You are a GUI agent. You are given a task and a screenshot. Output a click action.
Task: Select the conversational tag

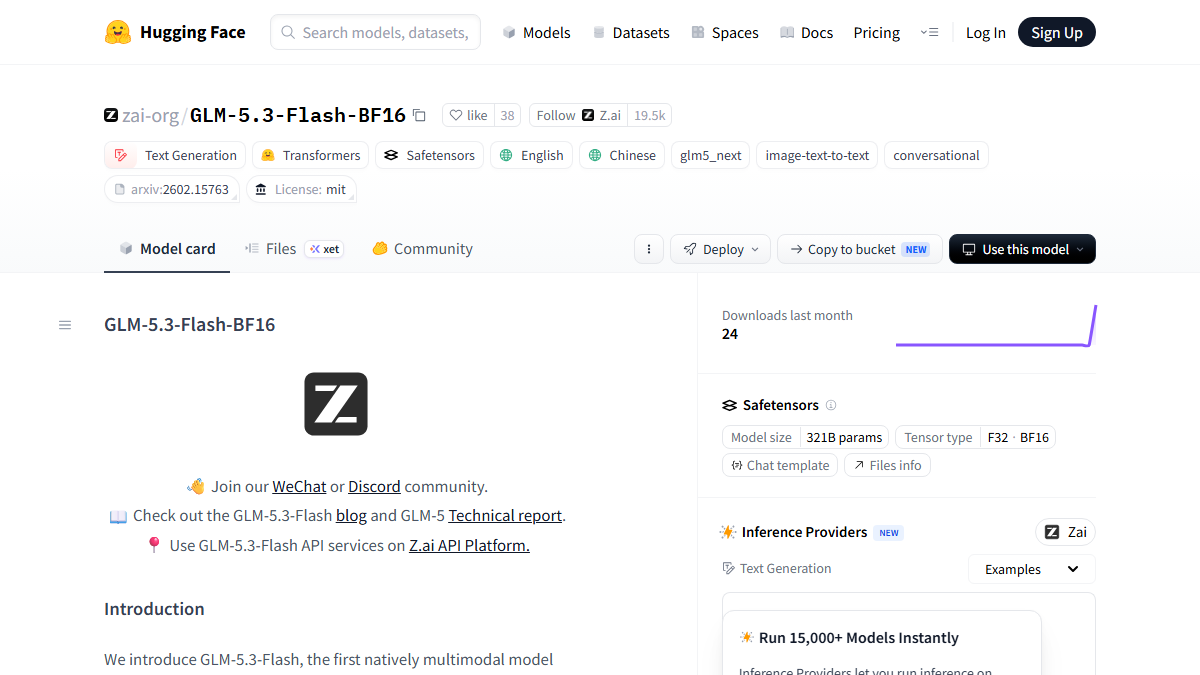coord(936,155)
